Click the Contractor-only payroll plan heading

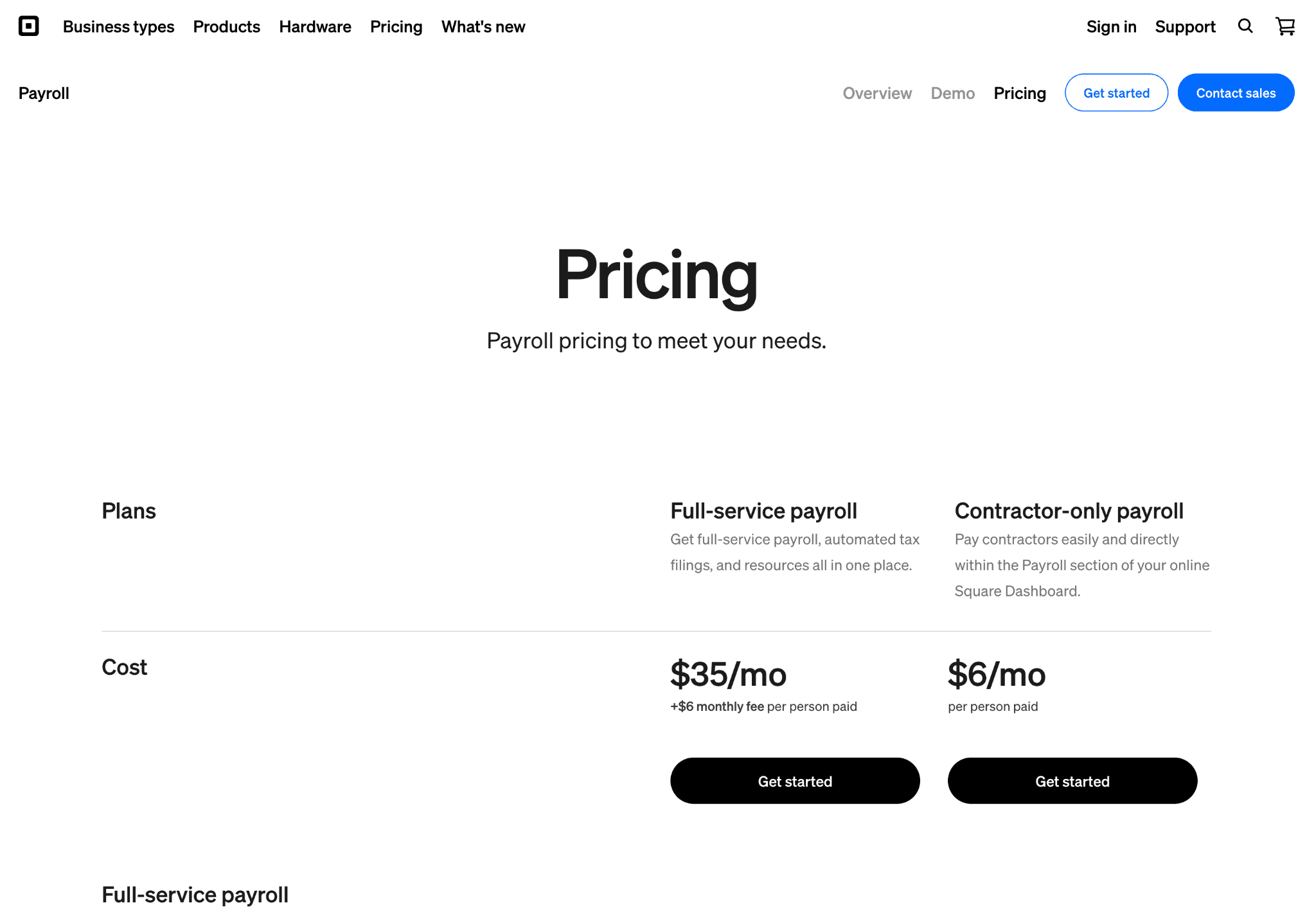point(1069,511)
